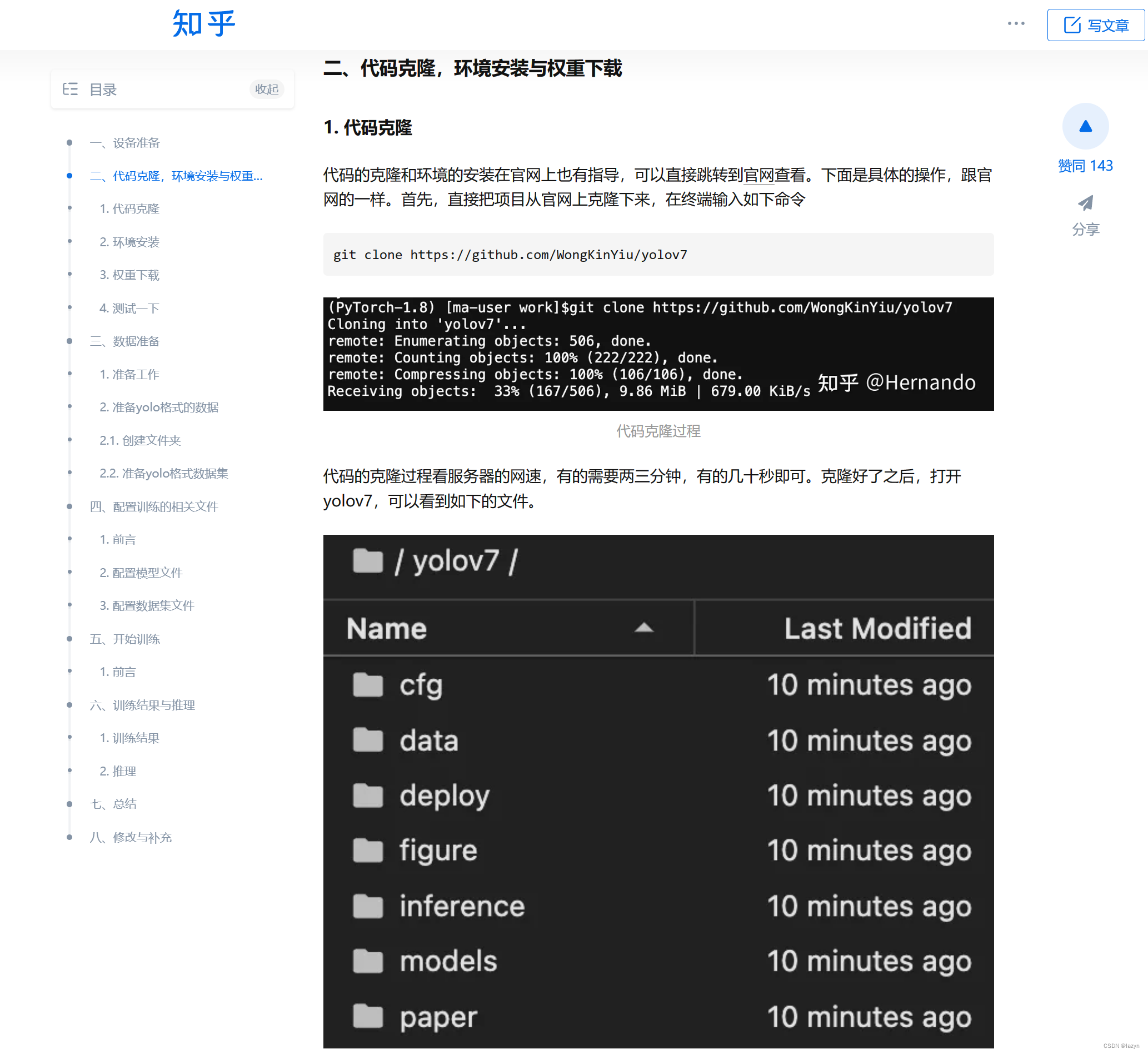Go to 五、开始训练 in the outline

pyautogui.click(x=125, y=639)
